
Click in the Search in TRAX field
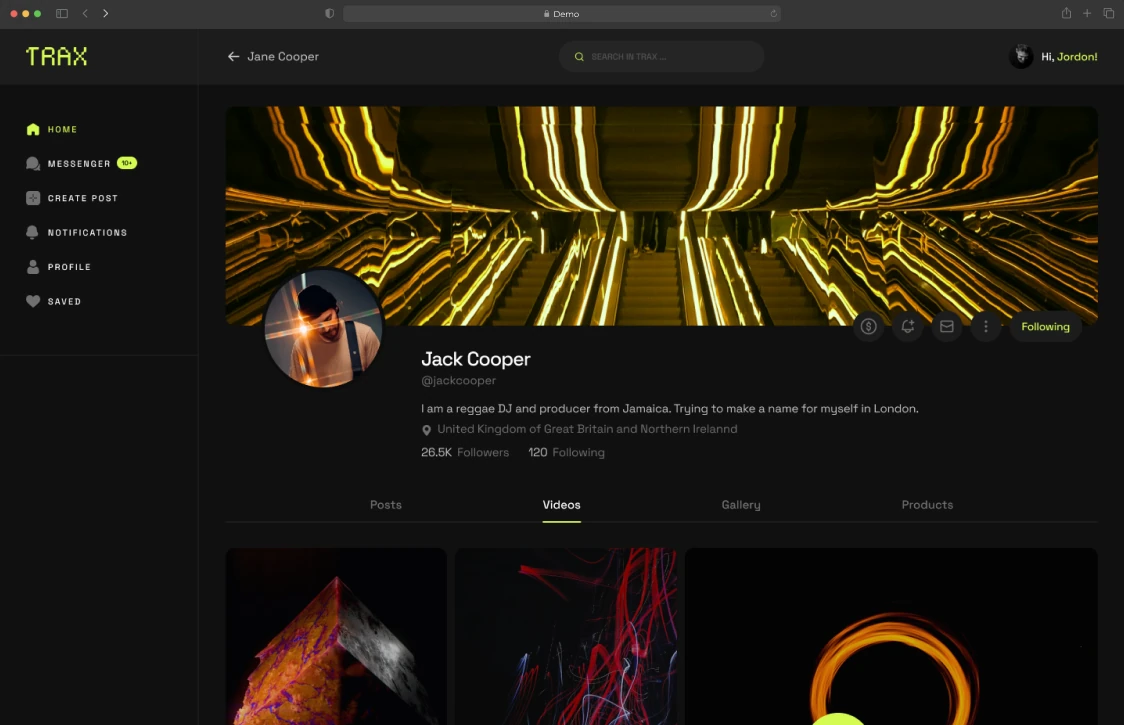(662, 57)
